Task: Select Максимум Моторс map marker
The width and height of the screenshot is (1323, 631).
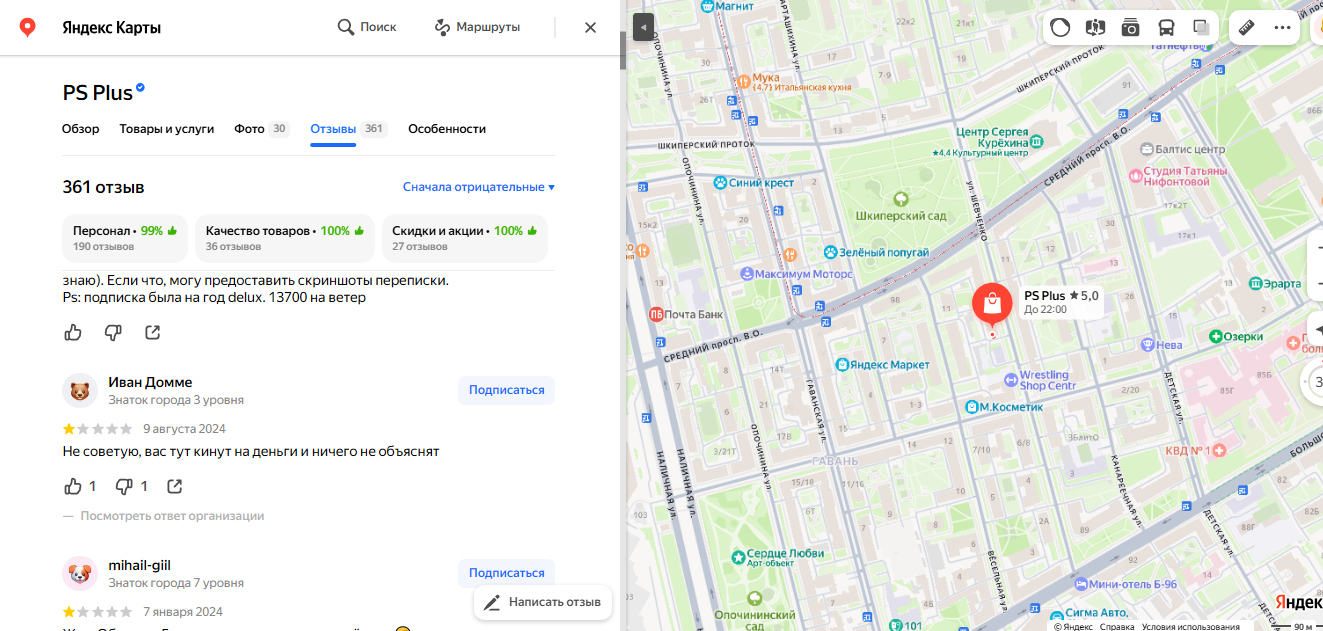Action: (746, 273)
